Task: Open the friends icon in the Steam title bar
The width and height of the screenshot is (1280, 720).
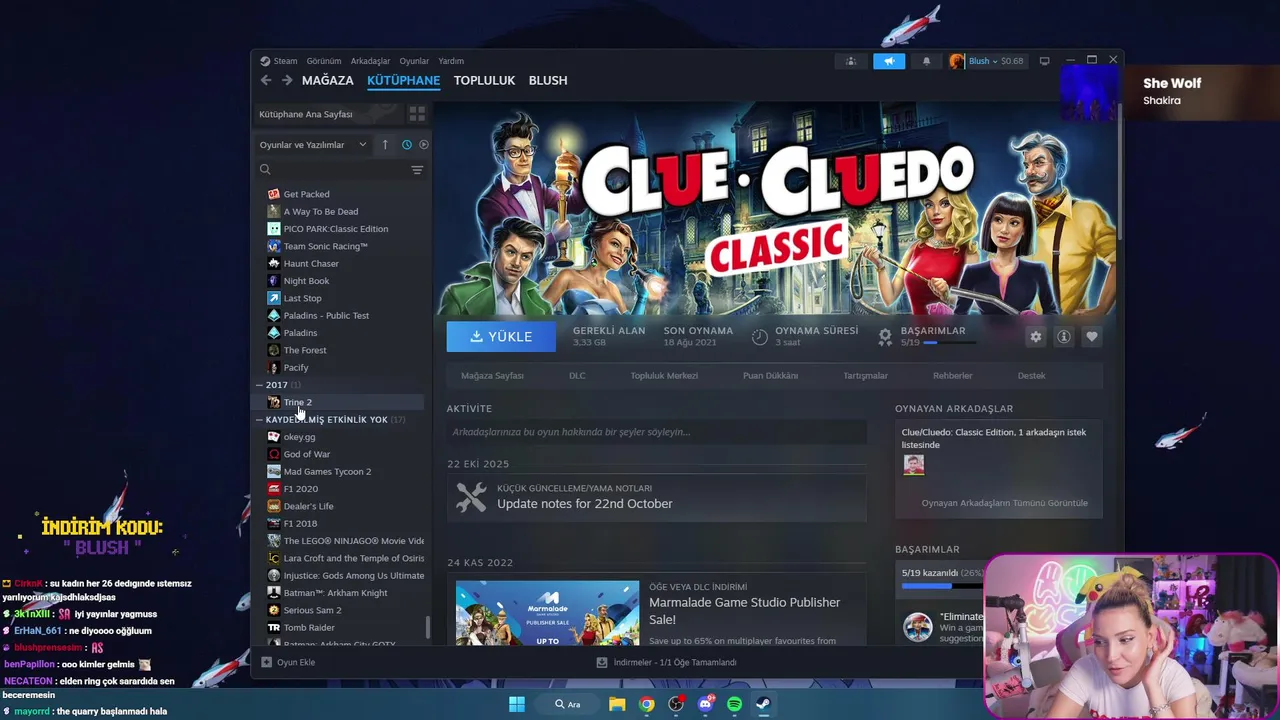Action: tap(851, 61)
